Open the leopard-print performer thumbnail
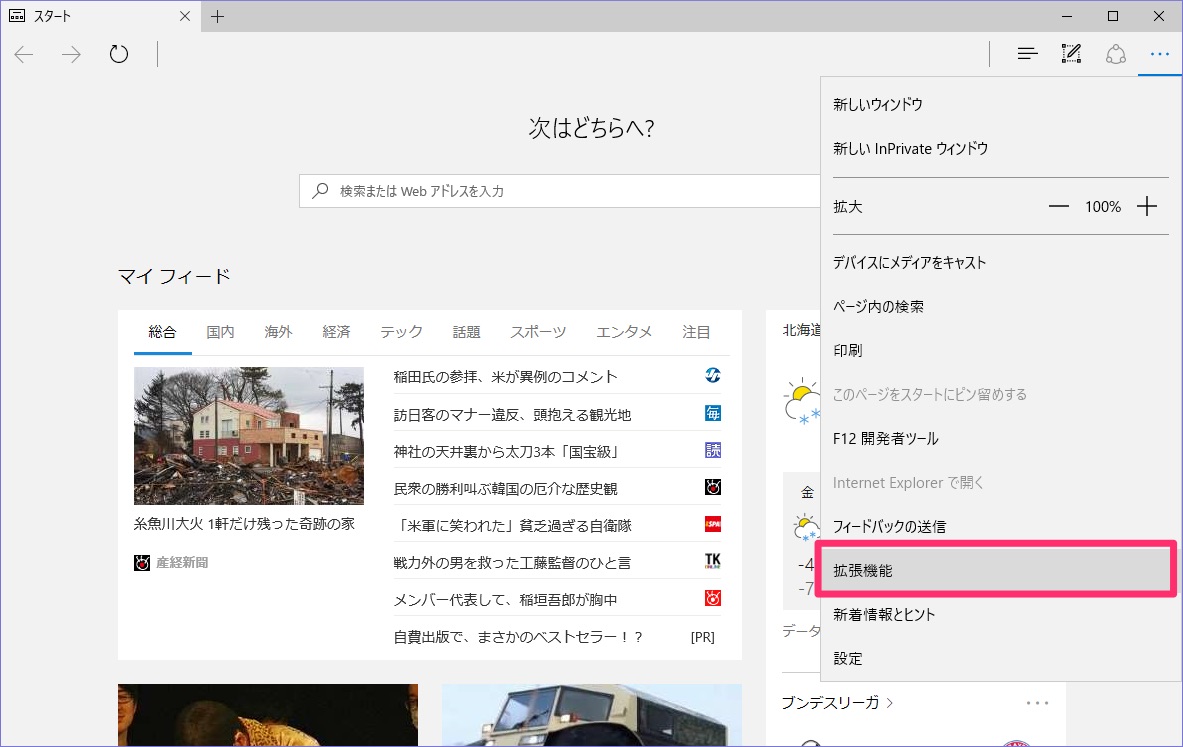The height and width of the screenshot is (747, 1183). [x=268, y=715]
